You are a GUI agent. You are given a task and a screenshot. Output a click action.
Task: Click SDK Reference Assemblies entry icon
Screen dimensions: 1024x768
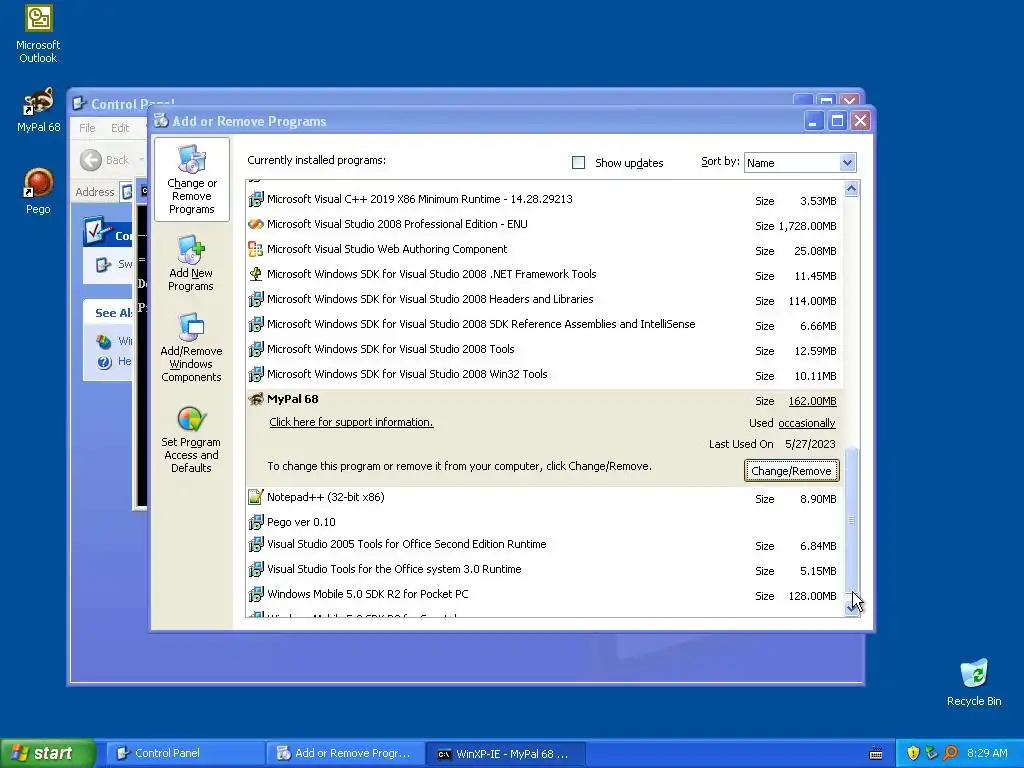pos(256,324)
